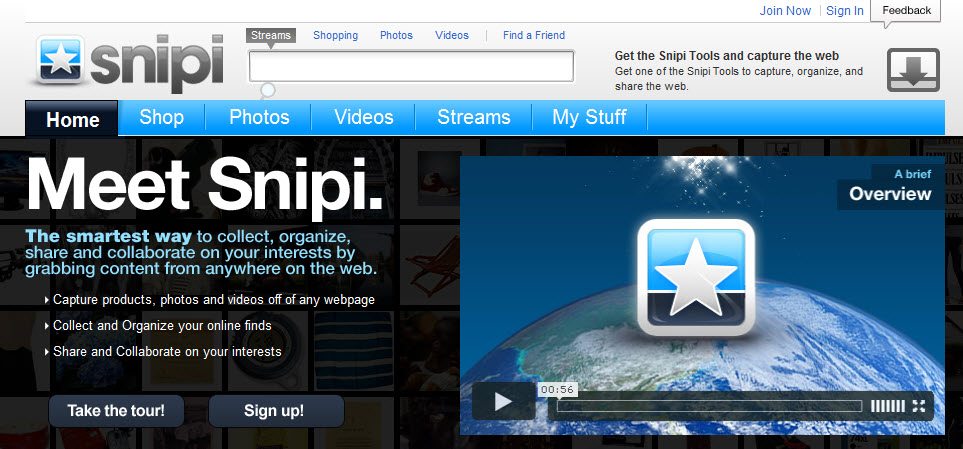Open the Shop navigation tab

point(161,118)
